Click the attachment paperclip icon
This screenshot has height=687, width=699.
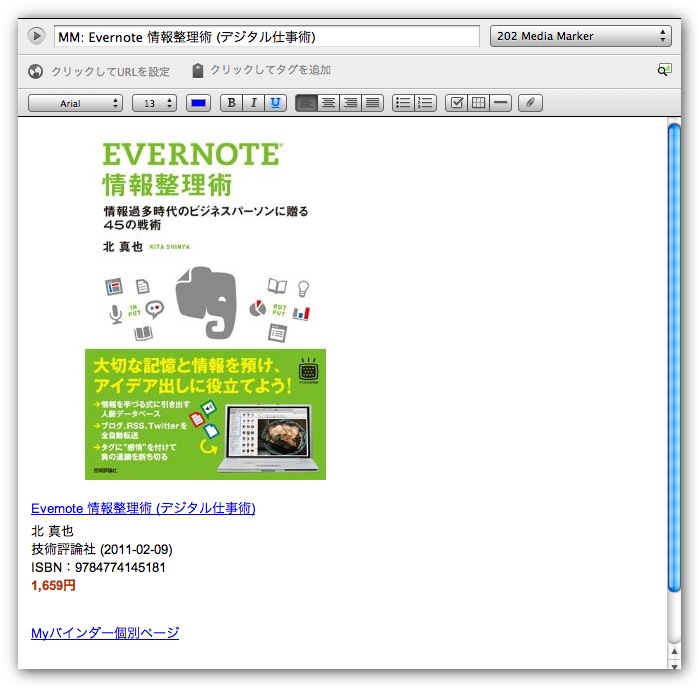point(530,103)
